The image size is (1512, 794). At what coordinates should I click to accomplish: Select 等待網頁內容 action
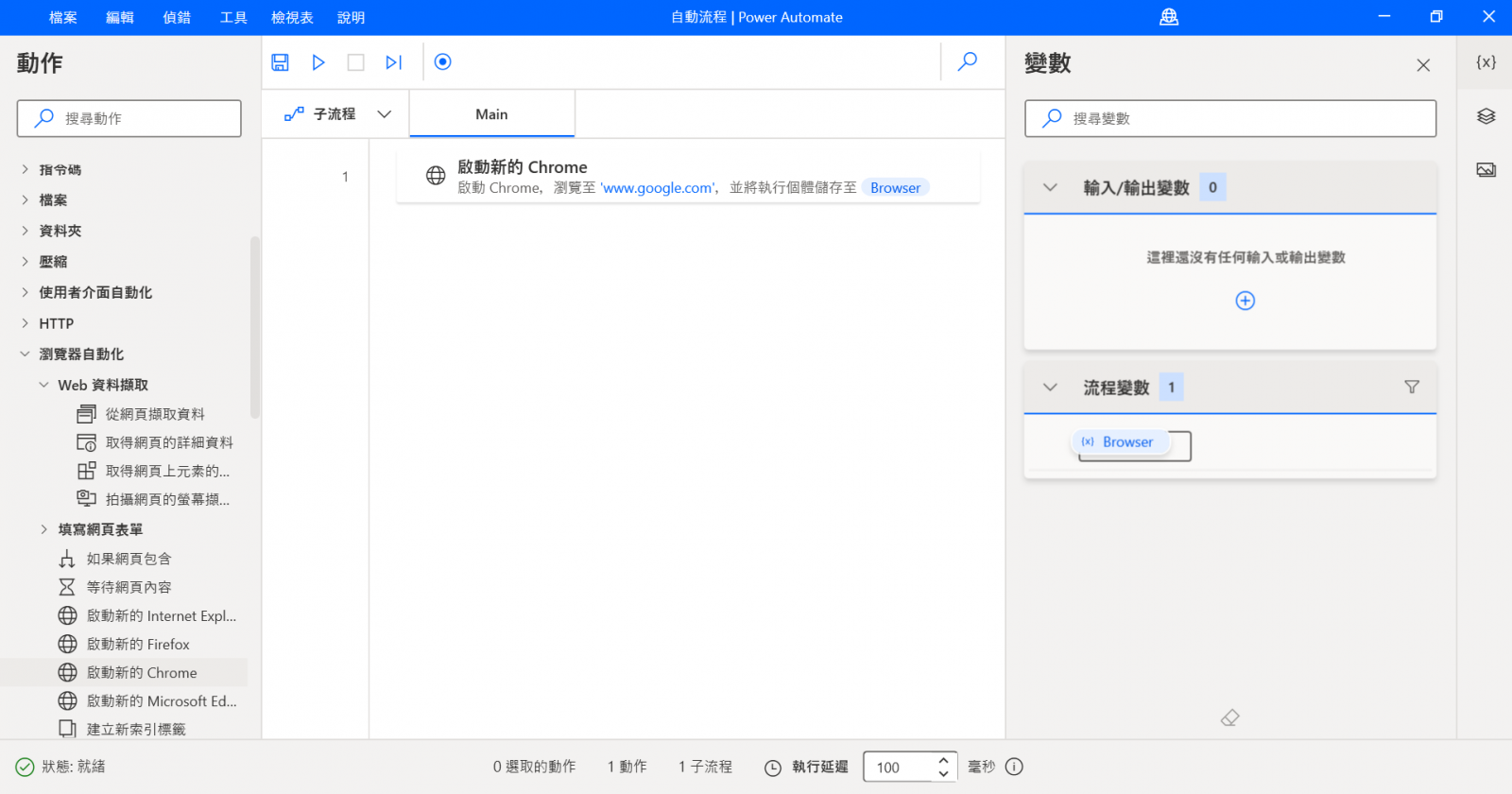115,587
